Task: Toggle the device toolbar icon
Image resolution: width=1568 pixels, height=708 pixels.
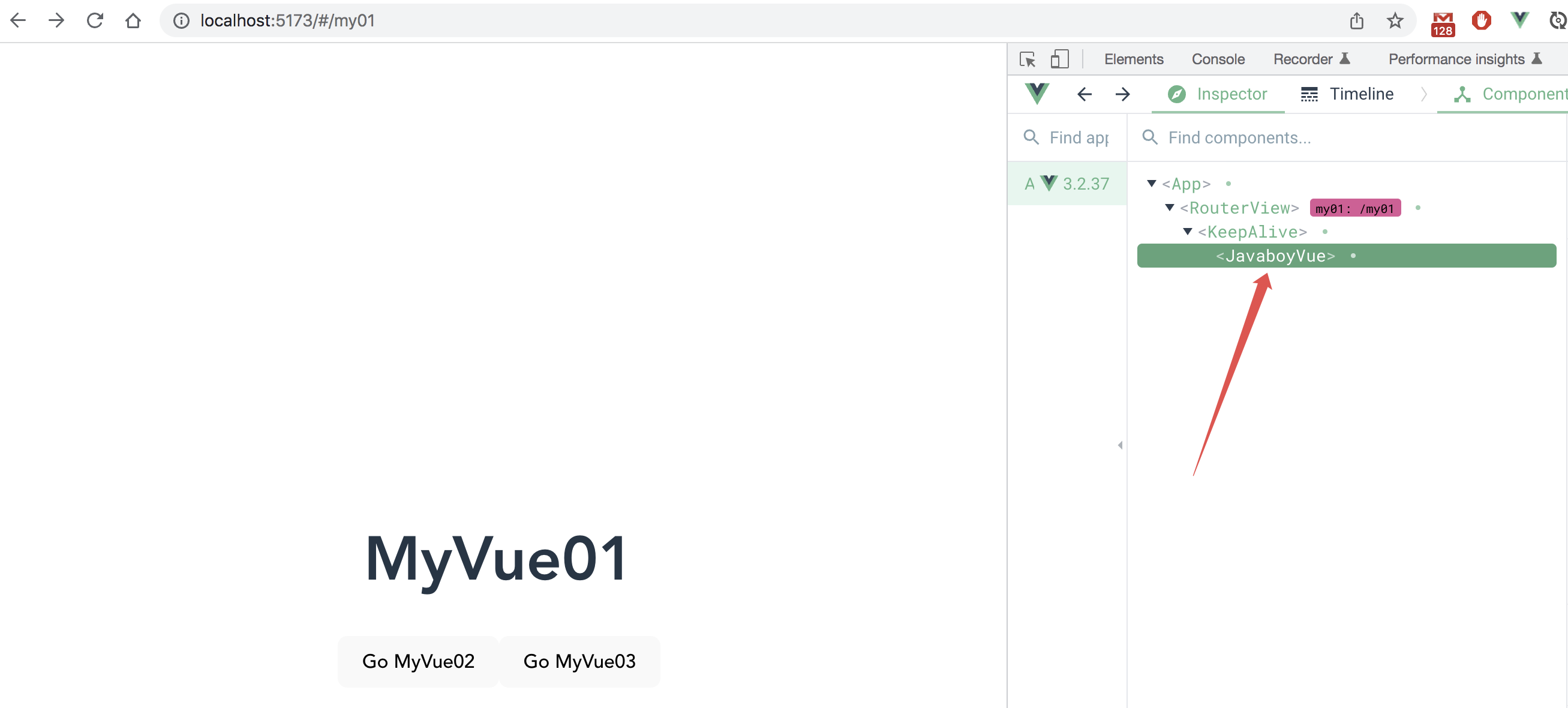Action: point(1059,59)
